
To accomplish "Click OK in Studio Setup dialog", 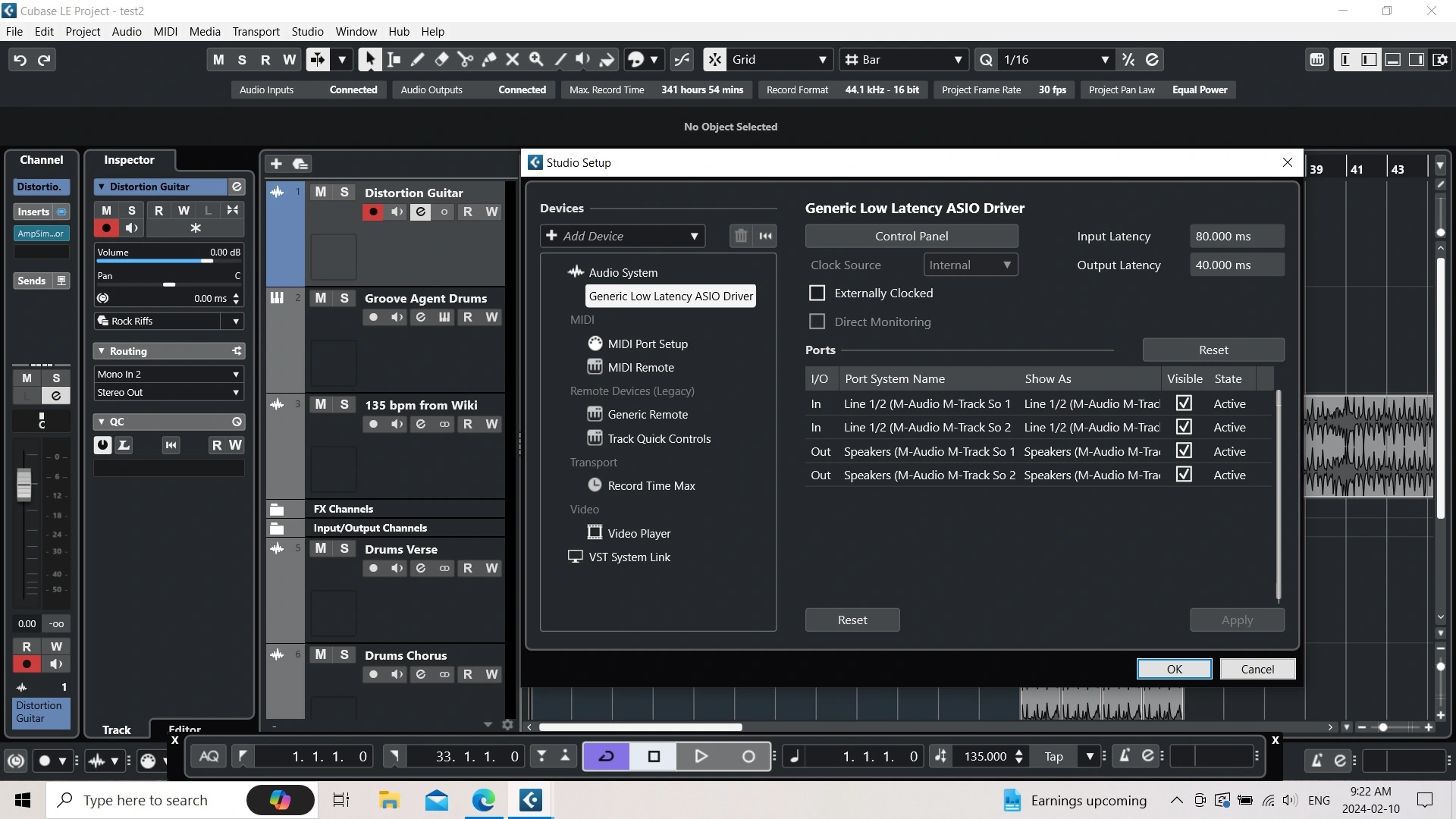I will coord(1173,669).
